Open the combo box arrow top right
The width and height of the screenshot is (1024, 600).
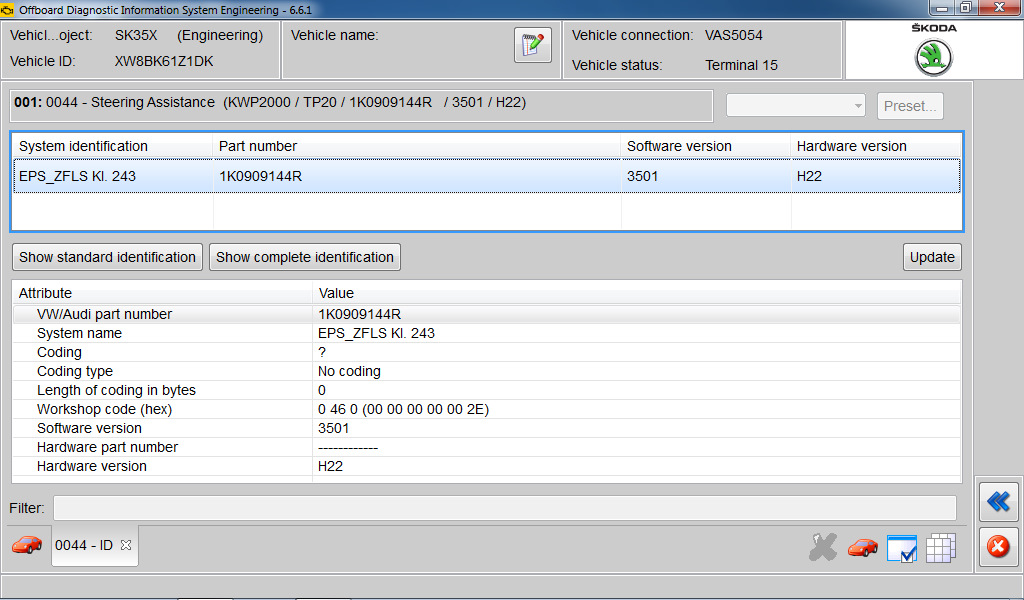click(858, 105)
